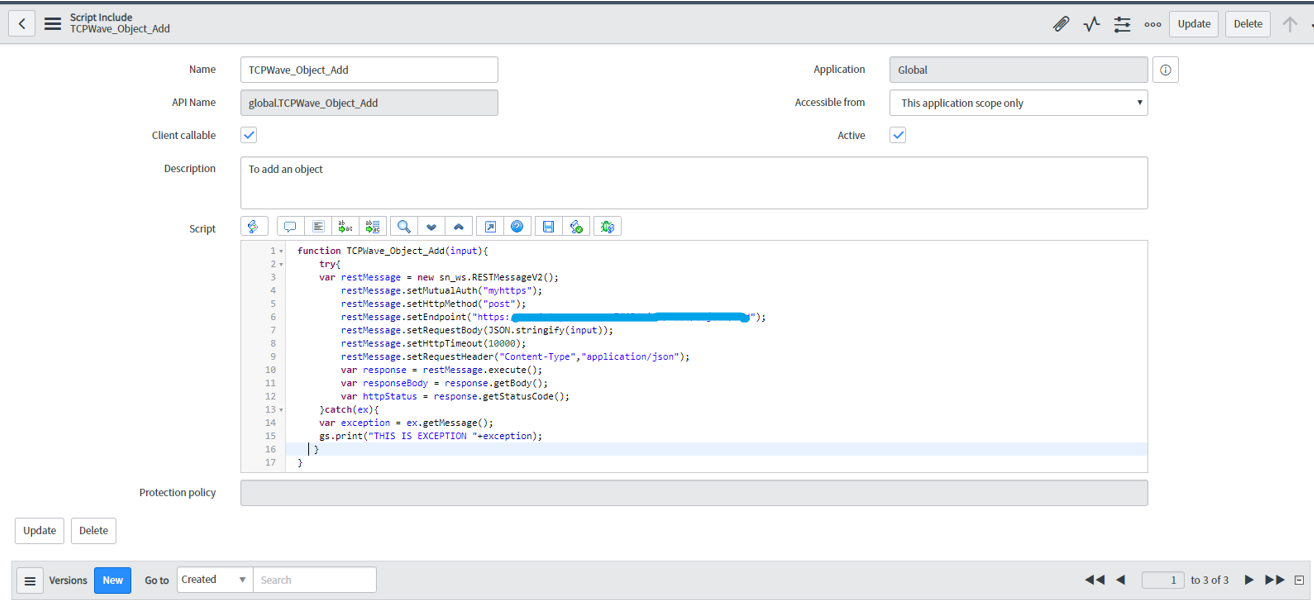Viewport: 1314px width, 600px height.
Task: Delete the record using the bottom Delete button
Action: (x=93, y=530)
